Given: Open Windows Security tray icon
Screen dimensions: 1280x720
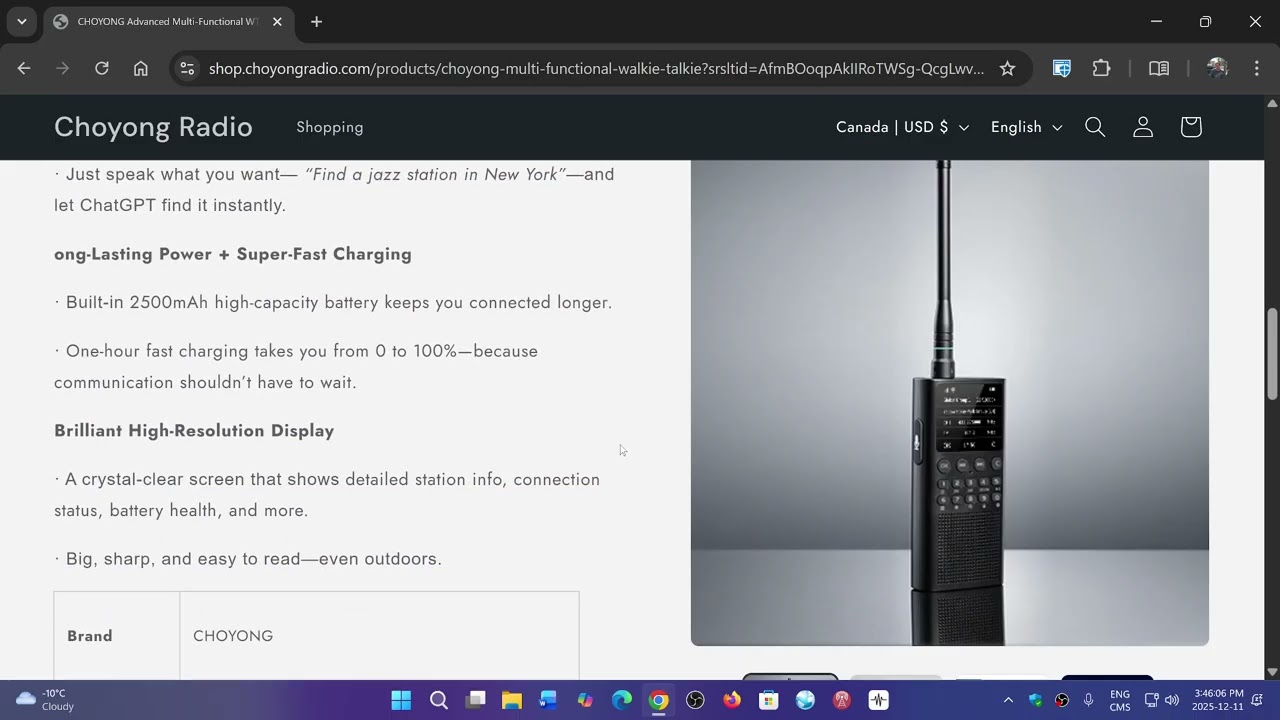Looking at the screenshot, I should [x=1035, y=700].
